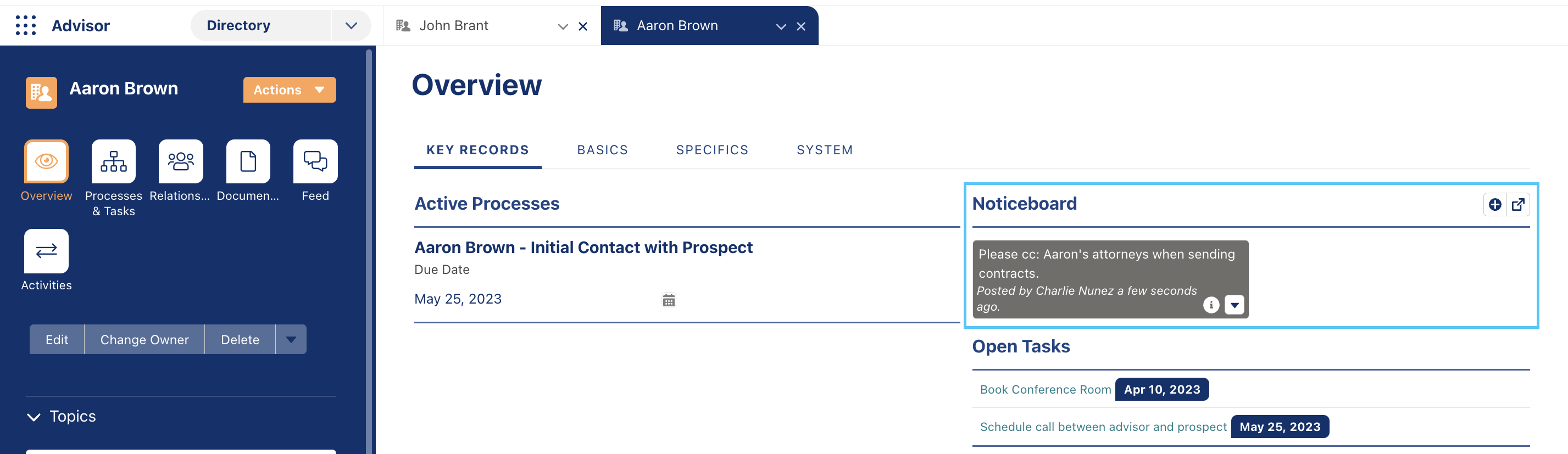Open Processes & Tasks icon
Image resolution: width=1568 pixels, height=454 pixels.
(x=114, y=161)
